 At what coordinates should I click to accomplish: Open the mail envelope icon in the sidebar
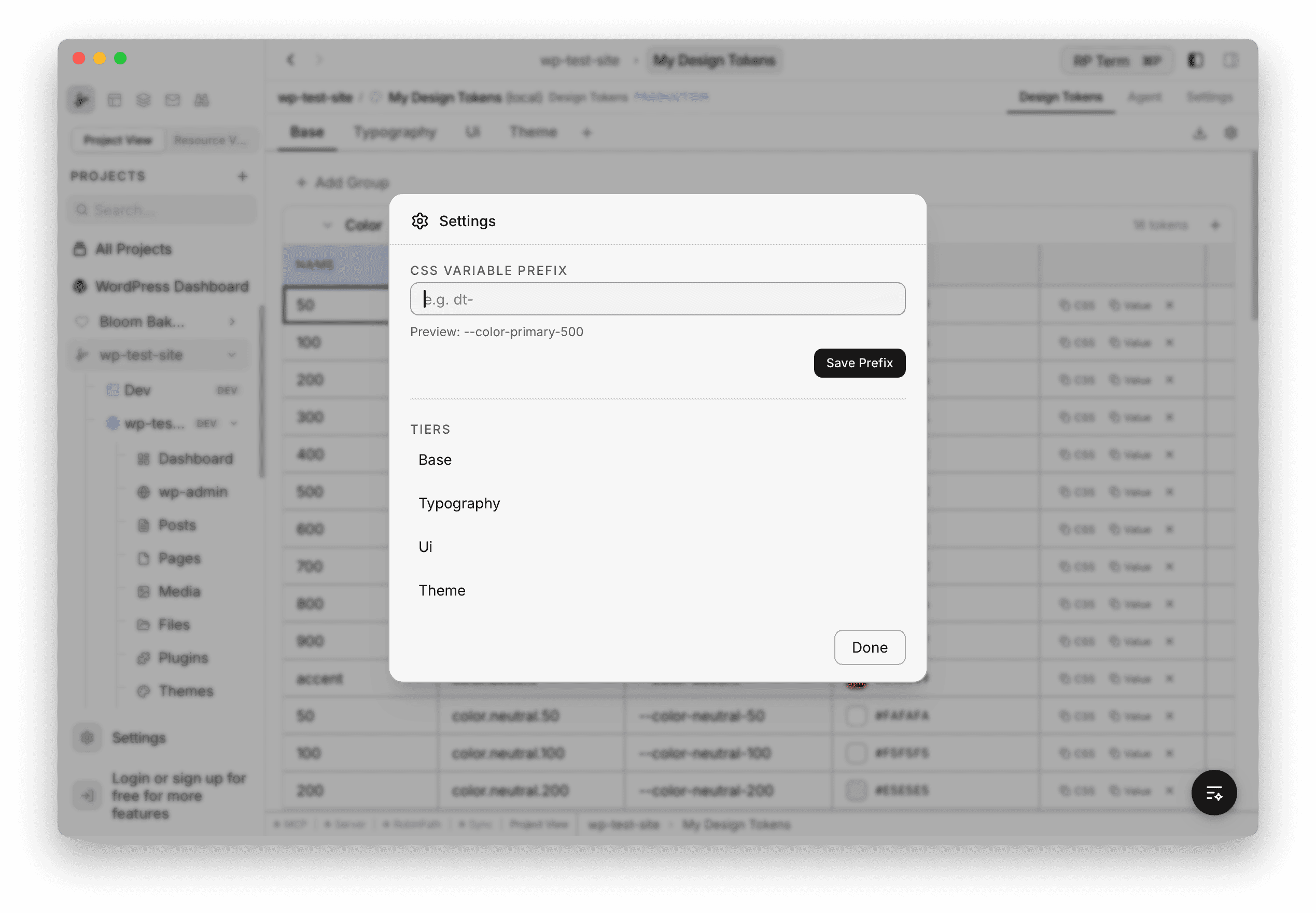pyautogui.click(x=173, y=100)
